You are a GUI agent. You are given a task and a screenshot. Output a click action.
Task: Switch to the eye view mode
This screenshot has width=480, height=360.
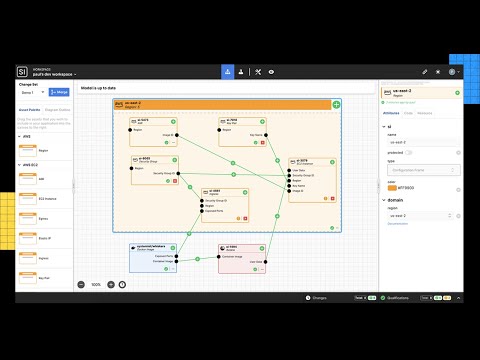[271, 72]
